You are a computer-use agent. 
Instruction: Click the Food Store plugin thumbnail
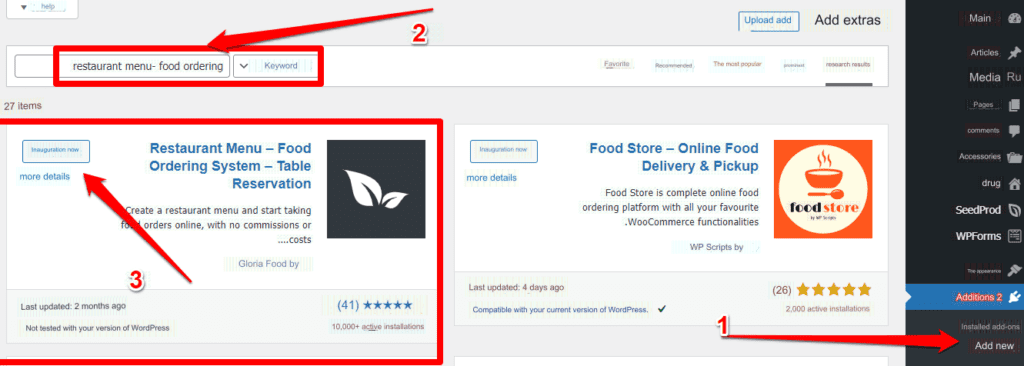click(823, 189)
